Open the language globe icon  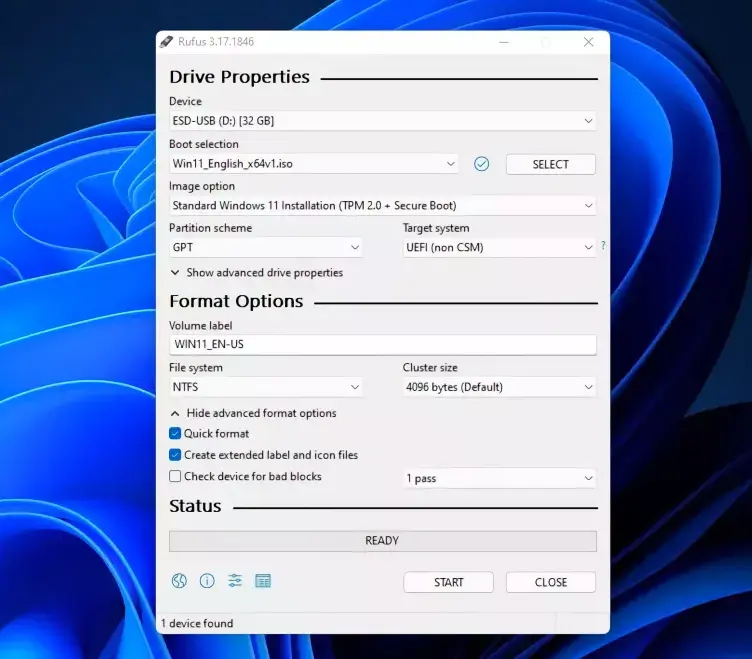click(x=179, y=581)
